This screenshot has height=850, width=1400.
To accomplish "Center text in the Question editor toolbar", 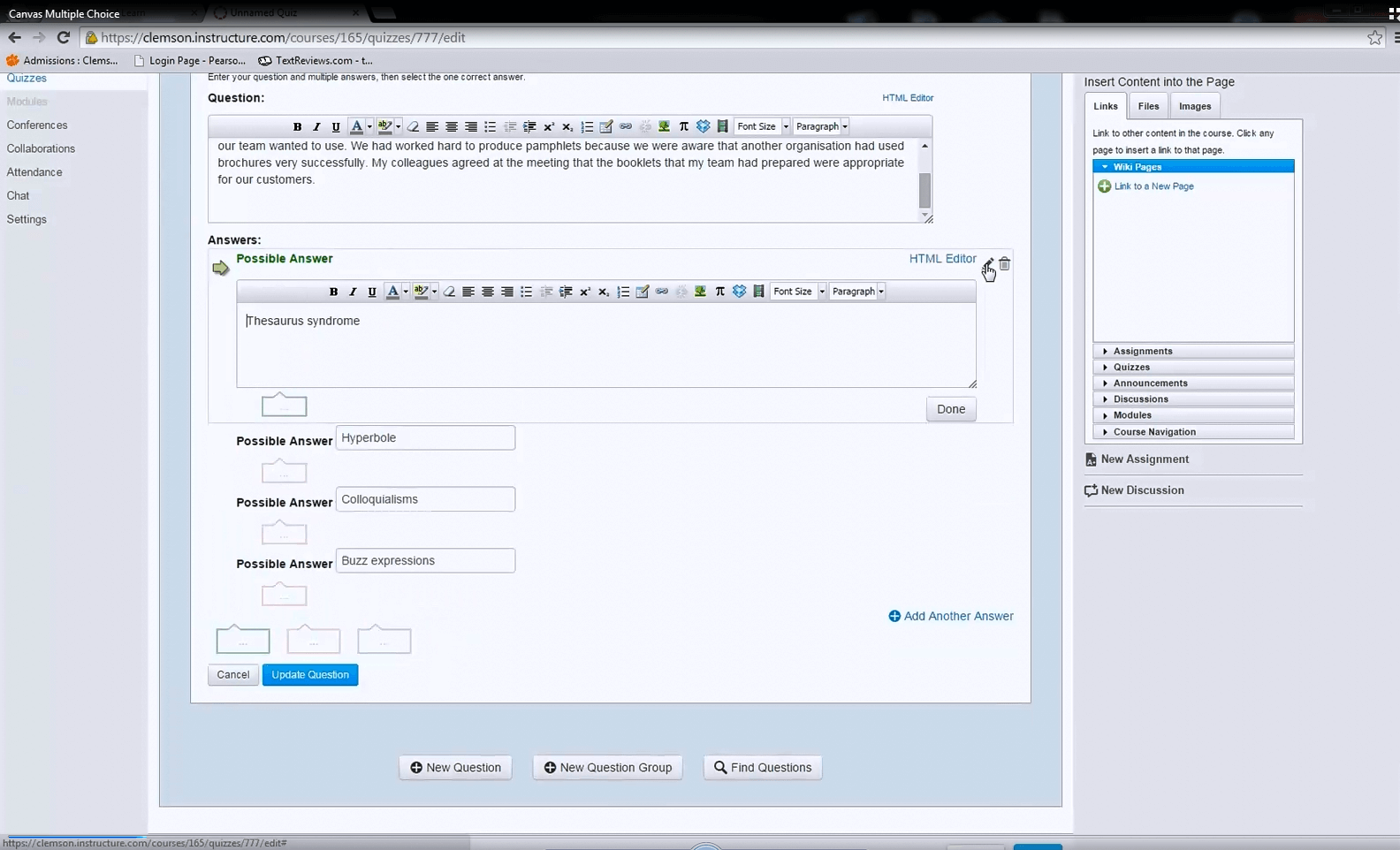I will point(452,126).
